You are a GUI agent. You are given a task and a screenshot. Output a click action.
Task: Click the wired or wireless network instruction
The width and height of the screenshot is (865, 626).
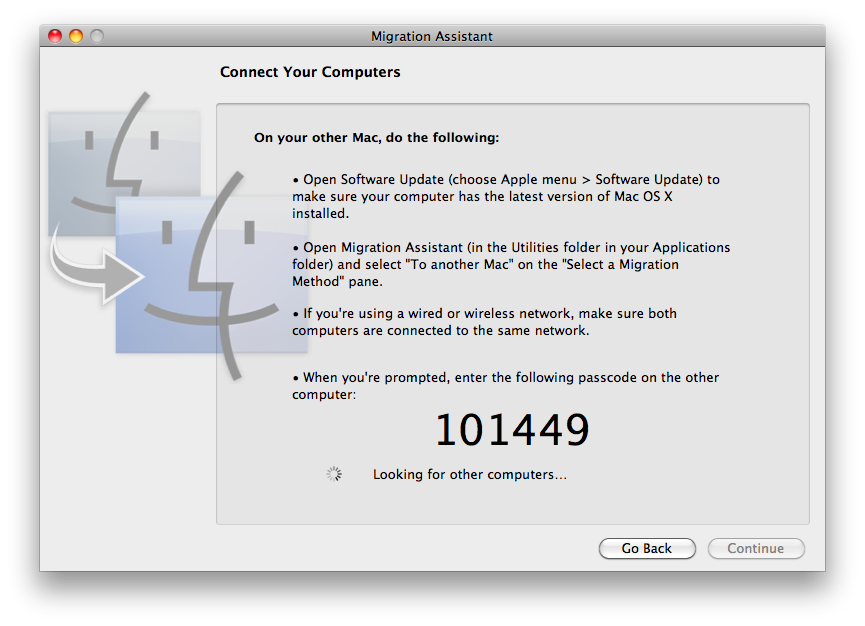click(x=484, y=322)
